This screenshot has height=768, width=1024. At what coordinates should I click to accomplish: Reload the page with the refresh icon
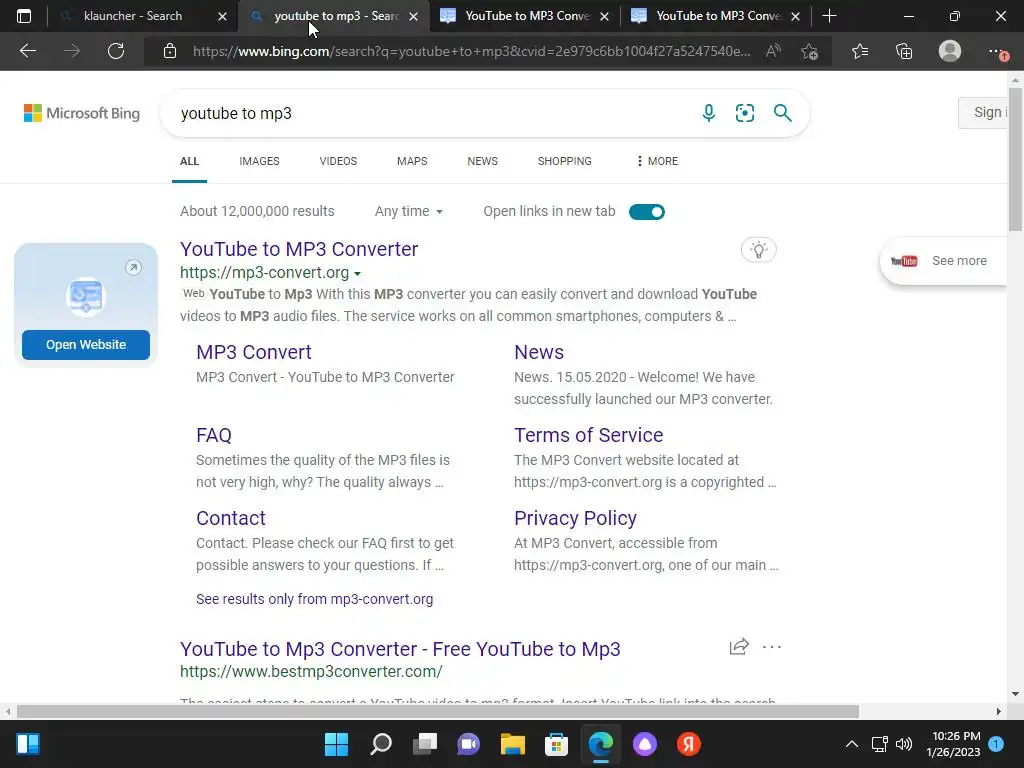tap(116, 51)
